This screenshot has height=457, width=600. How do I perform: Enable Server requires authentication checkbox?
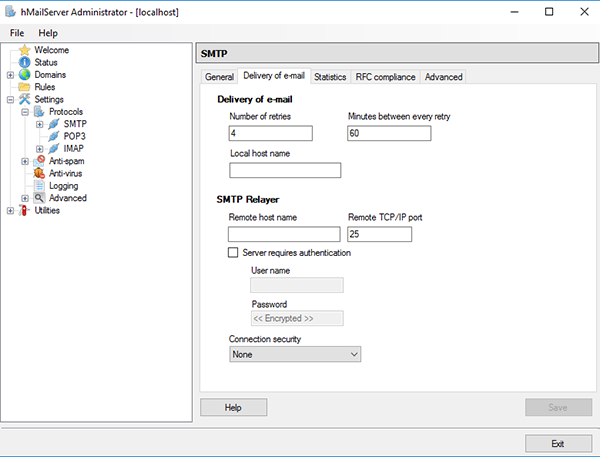[x=233, y=253]
